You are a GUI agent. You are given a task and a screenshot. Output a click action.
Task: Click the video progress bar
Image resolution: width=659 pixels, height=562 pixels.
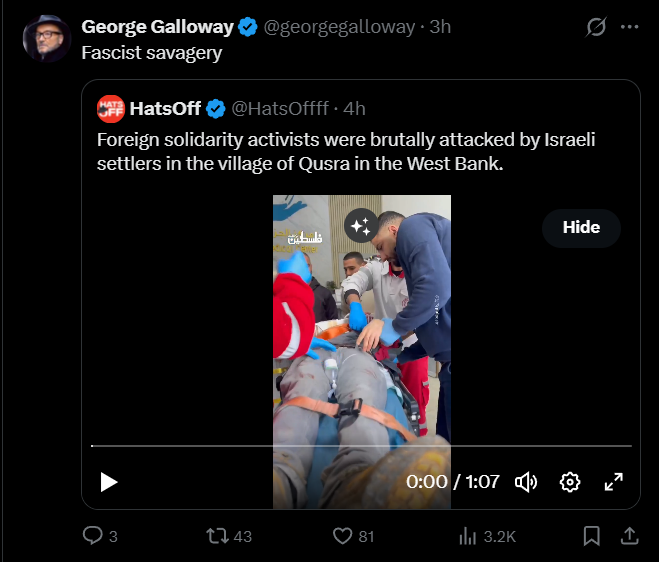(x=360, y=445)
